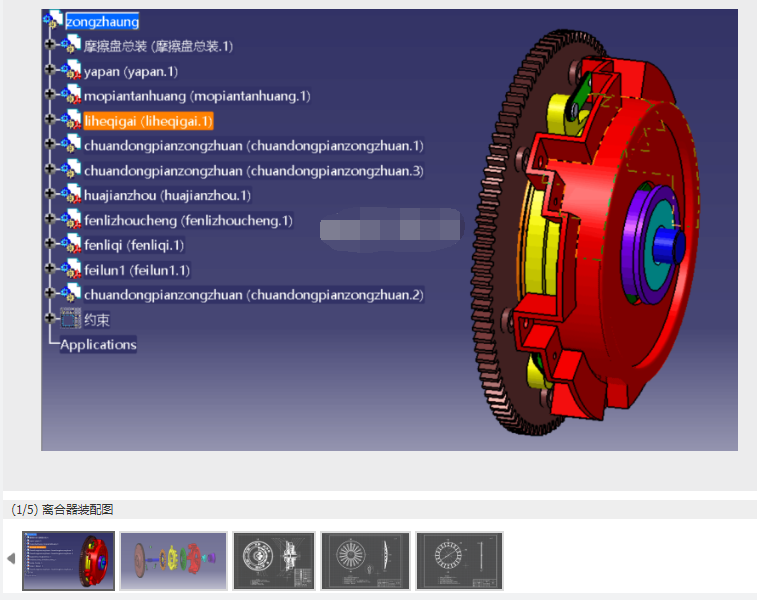Image resolution: width=757 pixels, height=600 pixels.
Task: Open the fourth drawing thumbnail
Action: [365, 561]
